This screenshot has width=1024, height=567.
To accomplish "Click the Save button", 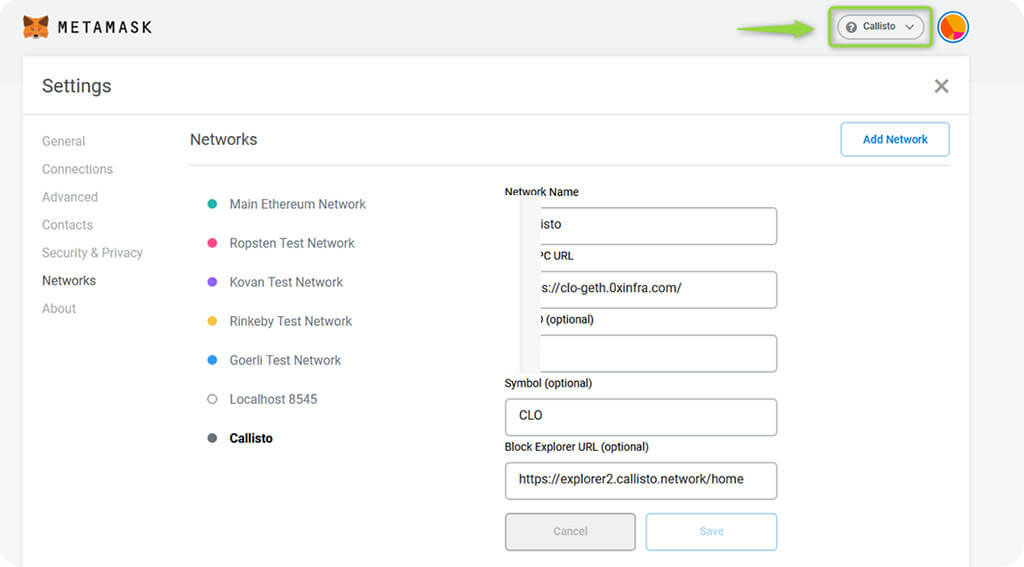I will (x=711, y=532).
